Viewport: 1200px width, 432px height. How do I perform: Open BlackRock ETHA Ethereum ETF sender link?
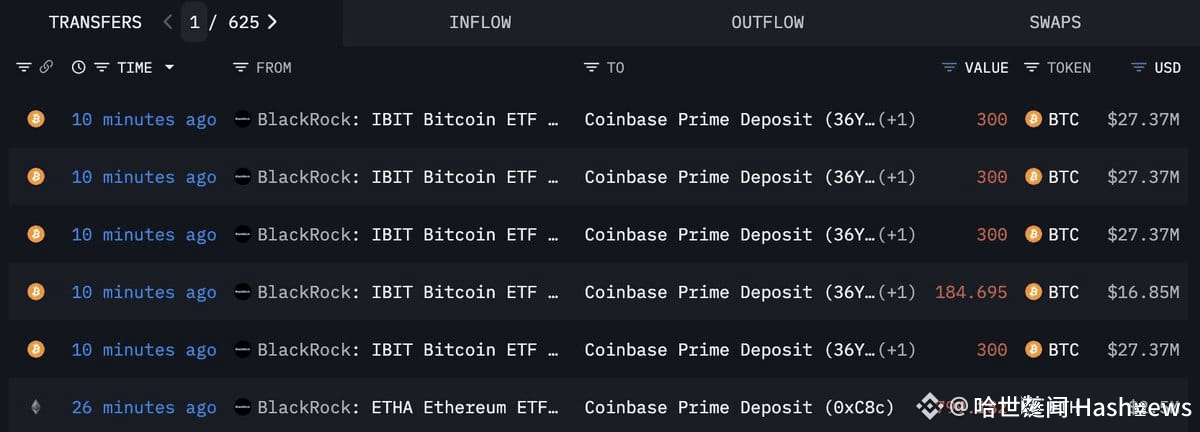[x=396, y=407]
